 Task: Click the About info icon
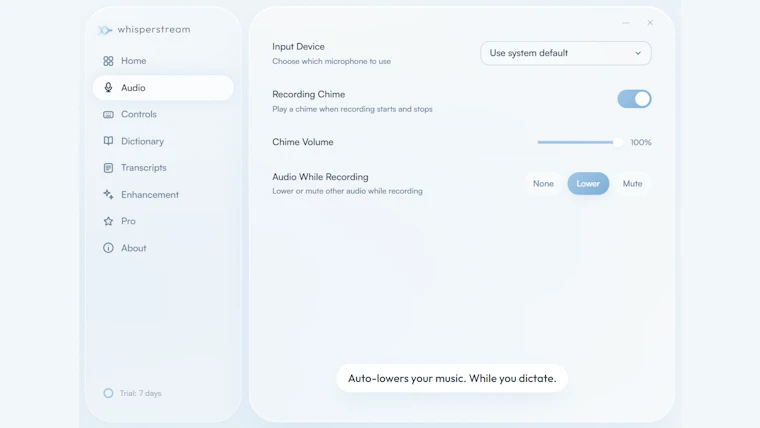tap(108, 248)
